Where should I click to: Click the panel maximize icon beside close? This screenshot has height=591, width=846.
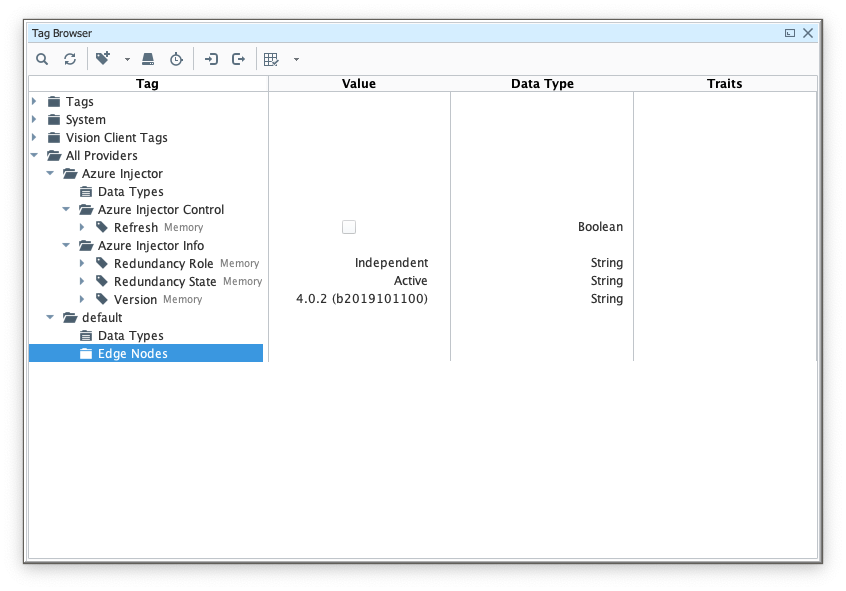coord(790,33)
